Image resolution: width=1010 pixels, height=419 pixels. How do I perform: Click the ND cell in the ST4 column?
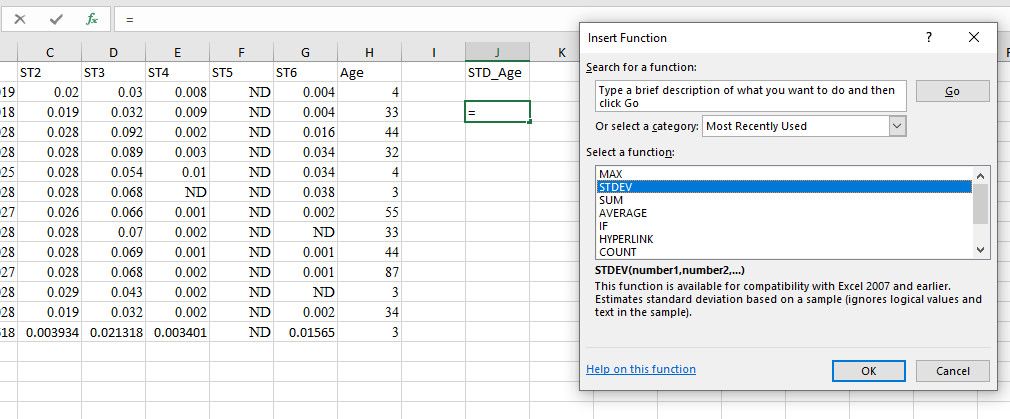tap(177, 192)
